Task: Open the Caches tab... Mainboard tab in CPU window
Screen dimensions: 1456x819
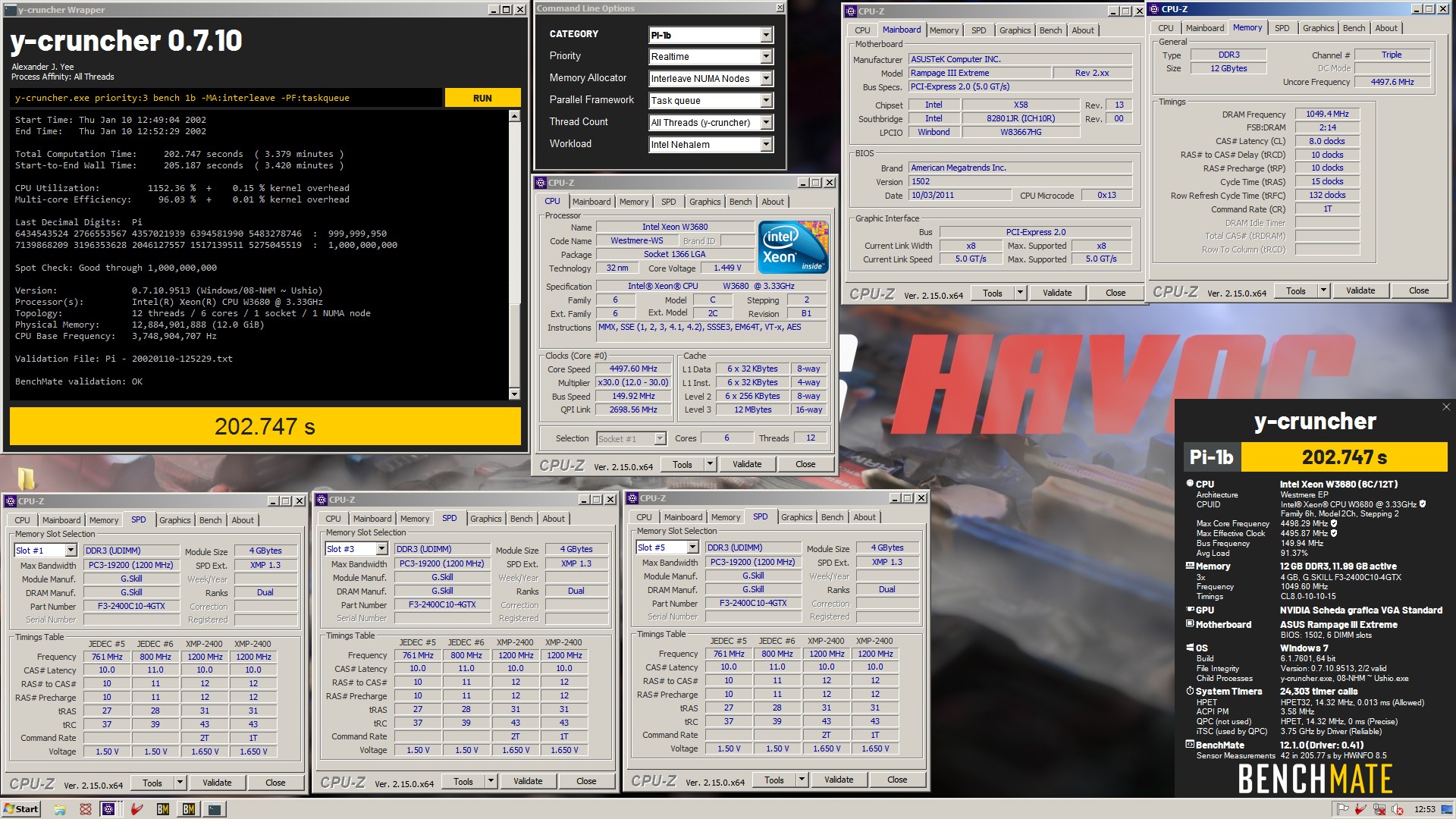Action: [591, 202]
